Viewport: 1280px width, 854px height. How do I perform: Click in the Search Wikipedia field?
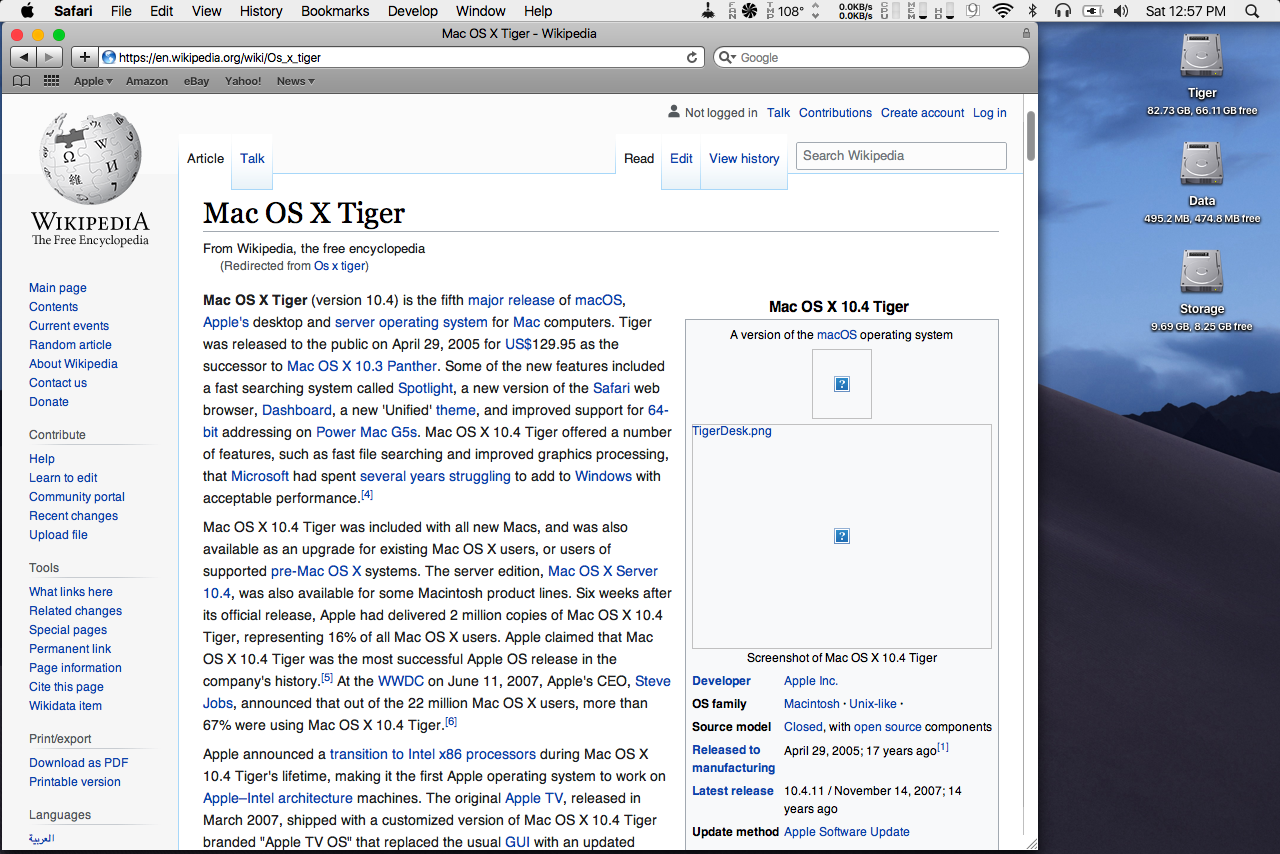[x=901, y=156]
